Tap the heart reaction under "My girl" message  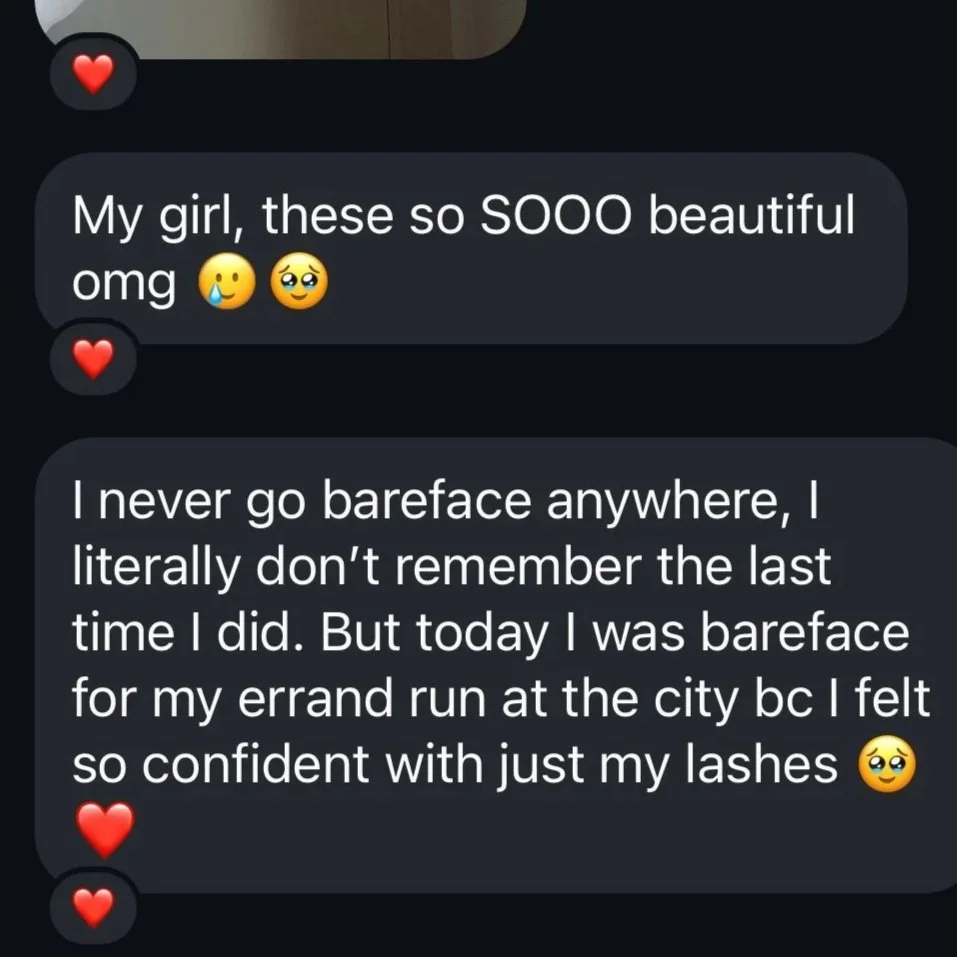(93, 359)
